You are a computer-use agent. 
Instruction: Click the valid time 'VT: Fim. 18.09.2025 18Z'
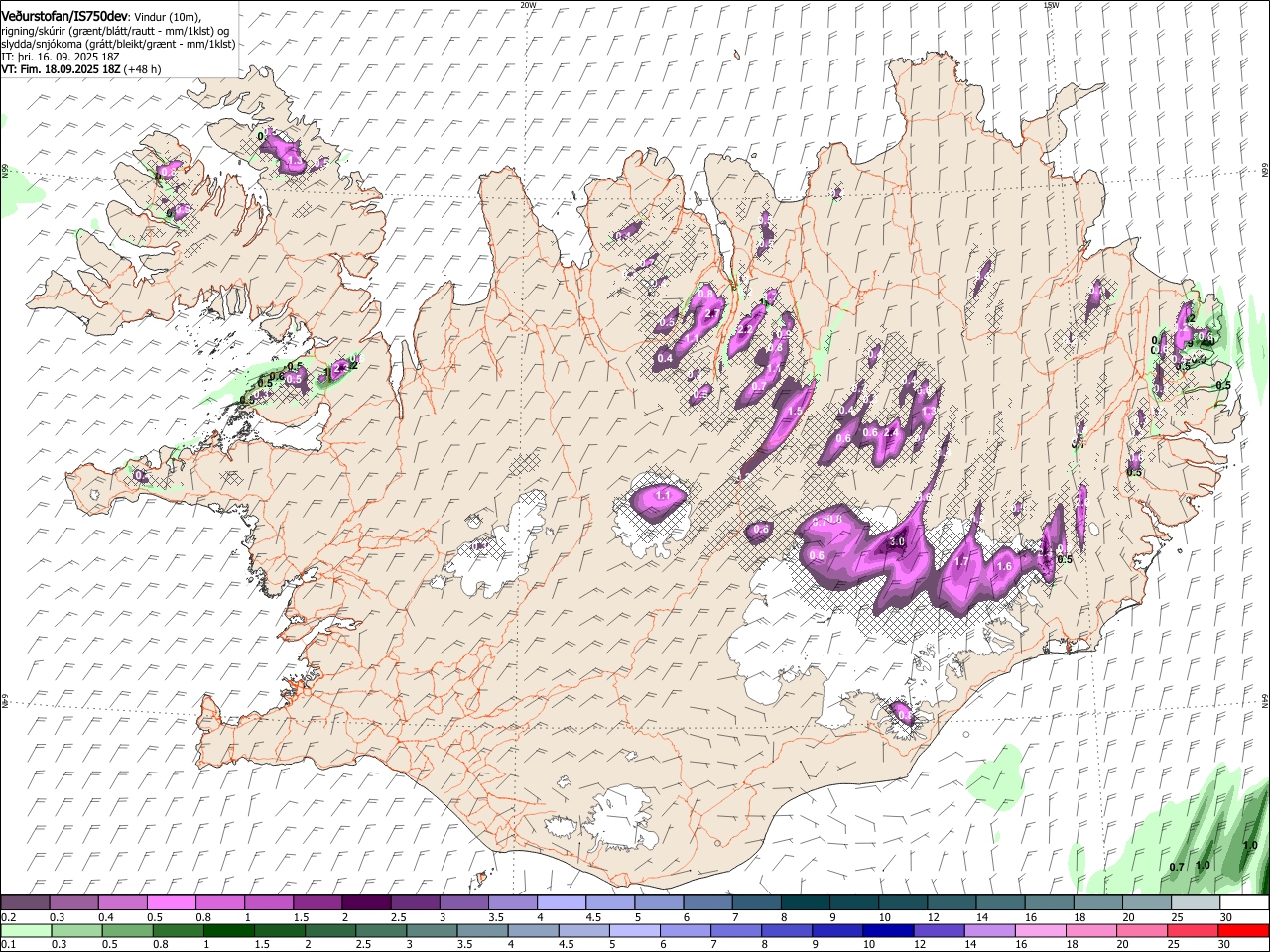click(62, 69)
